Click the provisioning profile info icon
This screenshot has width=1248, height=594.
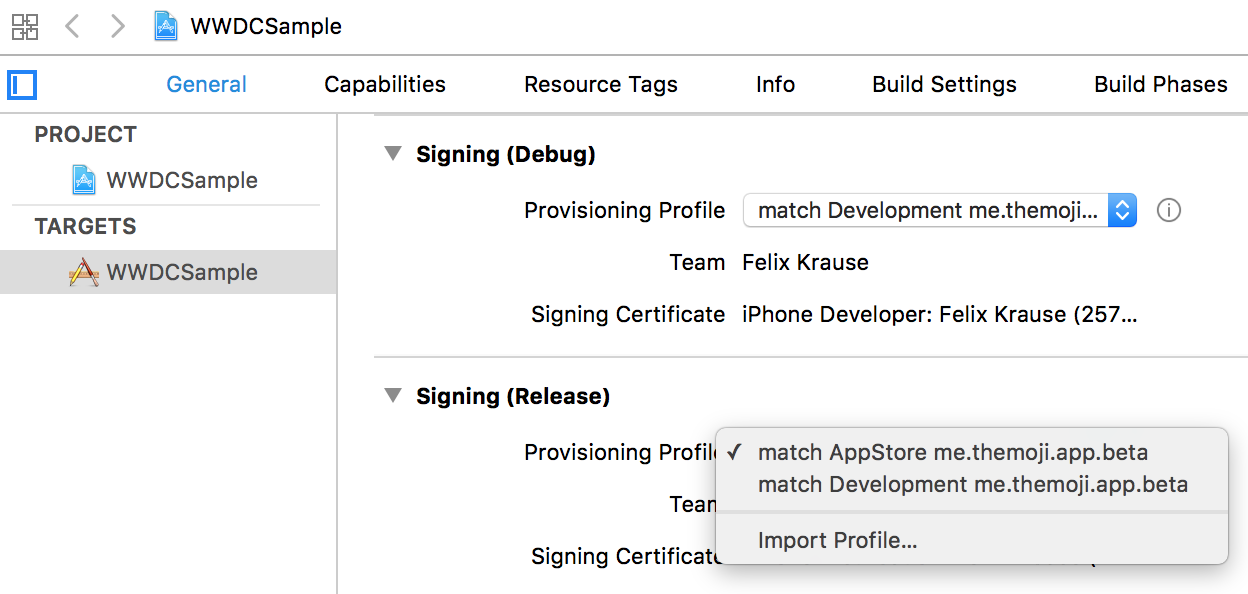pyautogui.click(x=1168, y=210)
